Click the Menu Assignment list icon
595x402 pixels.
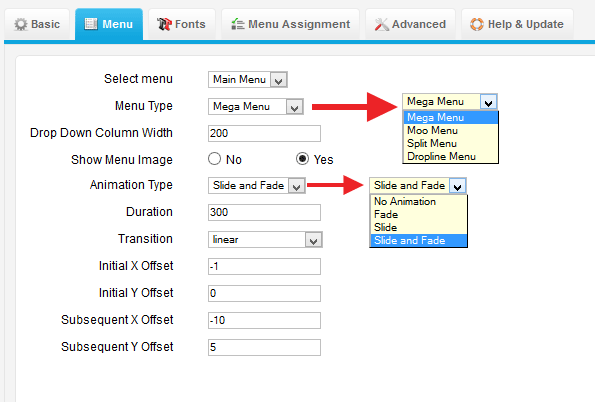(x=238, y=24)
